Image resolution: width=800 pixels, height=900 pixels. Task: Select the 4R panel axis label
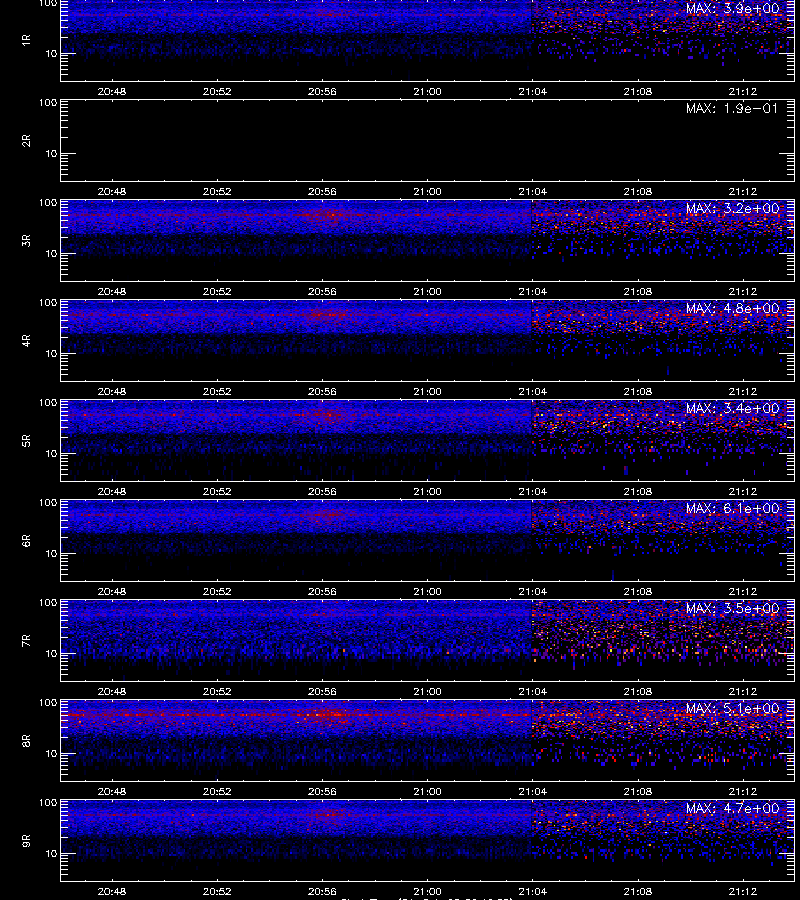click(26, 340)
